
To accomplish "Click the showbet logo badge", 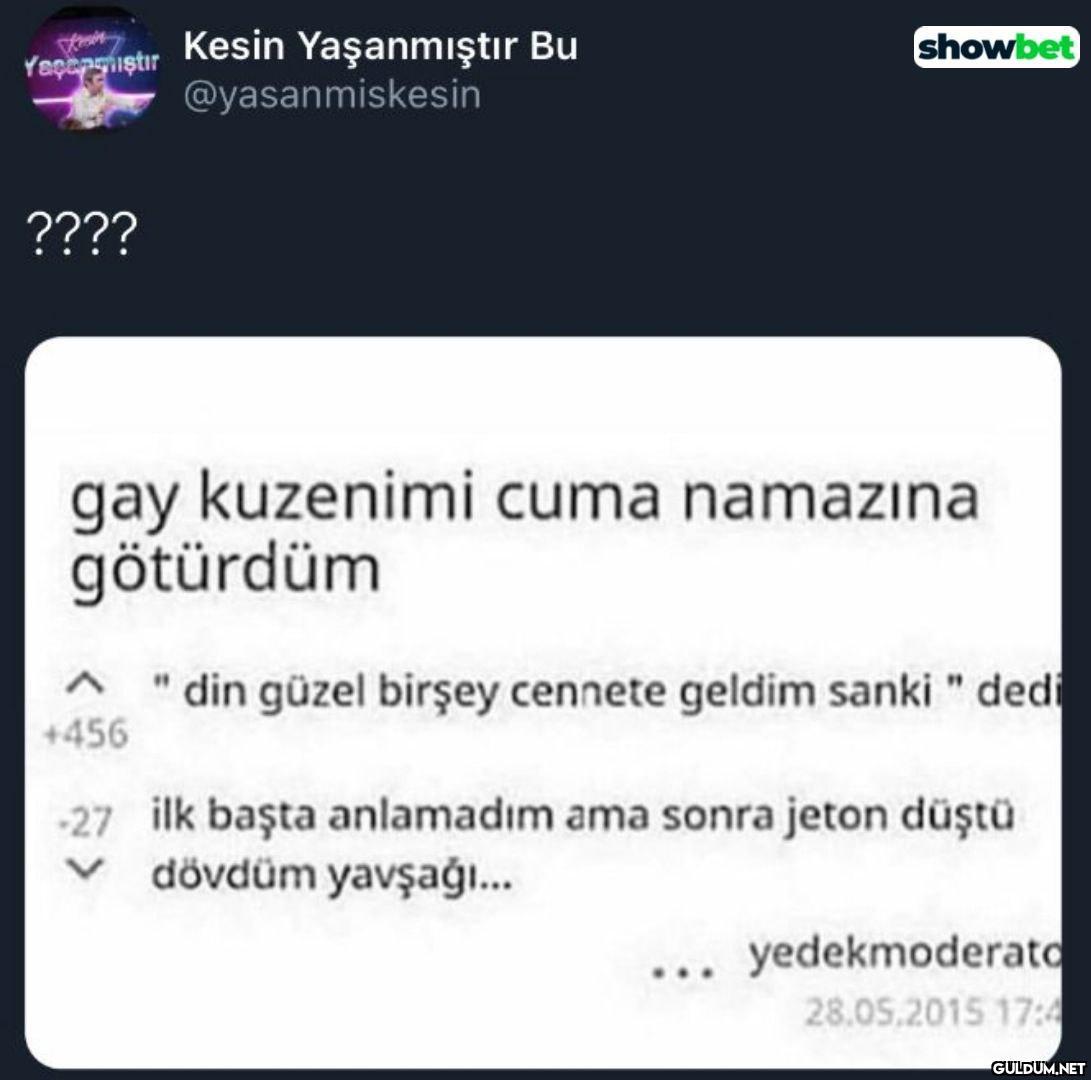I will [x=996, y=47].
